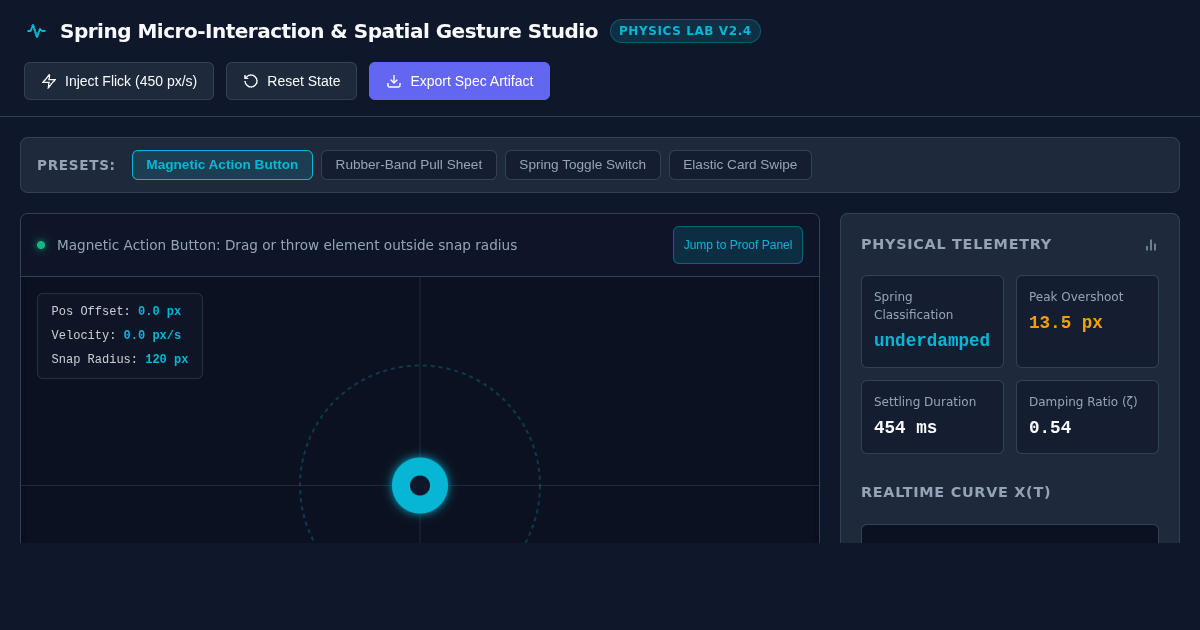Click the REALTIME CURVE X(T) heading

pos(956,492)
